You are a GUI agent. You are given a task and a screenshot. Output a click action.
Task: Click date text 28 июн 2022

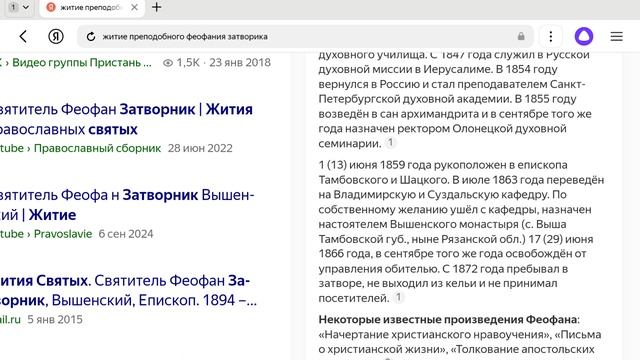[x=200, y=148]
